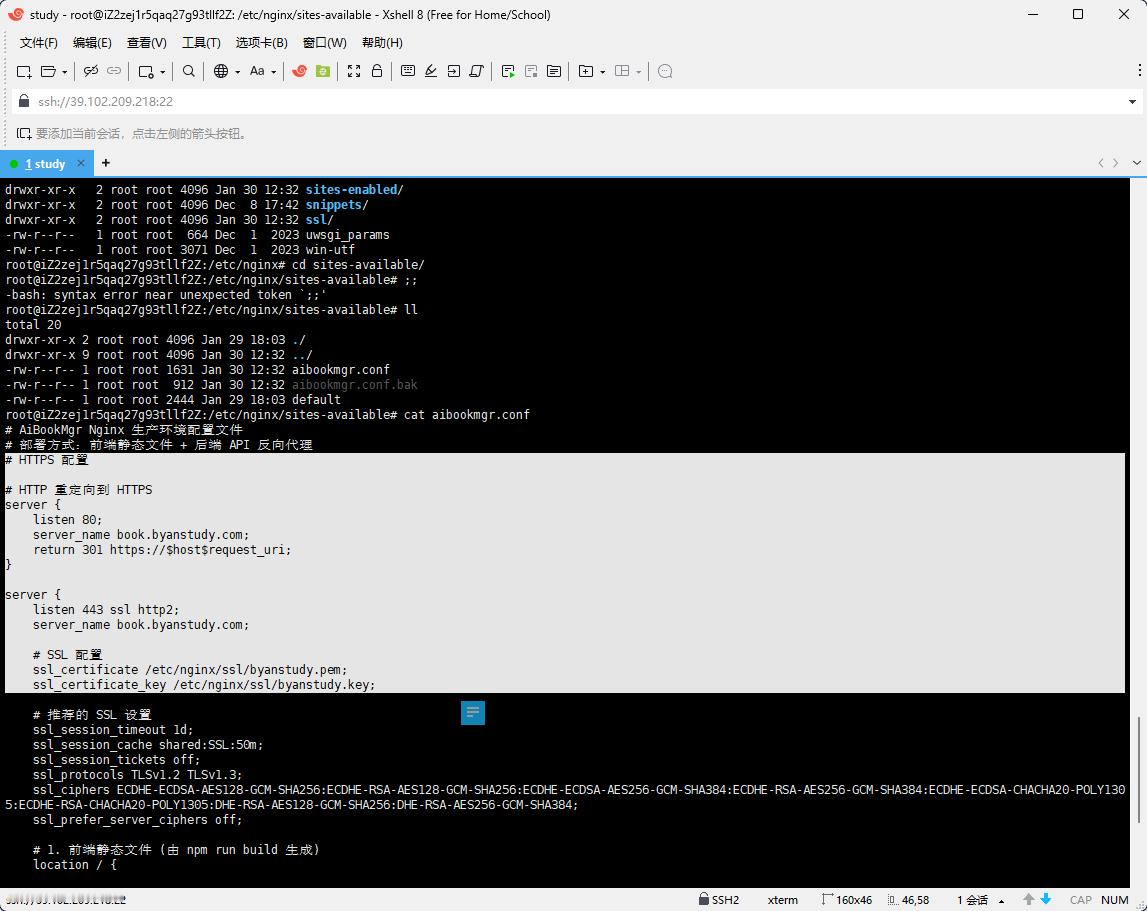Click the NUM indicator in the status bar
Viewport: 1147px width, 911px height.
click(x=1115, y=900)
